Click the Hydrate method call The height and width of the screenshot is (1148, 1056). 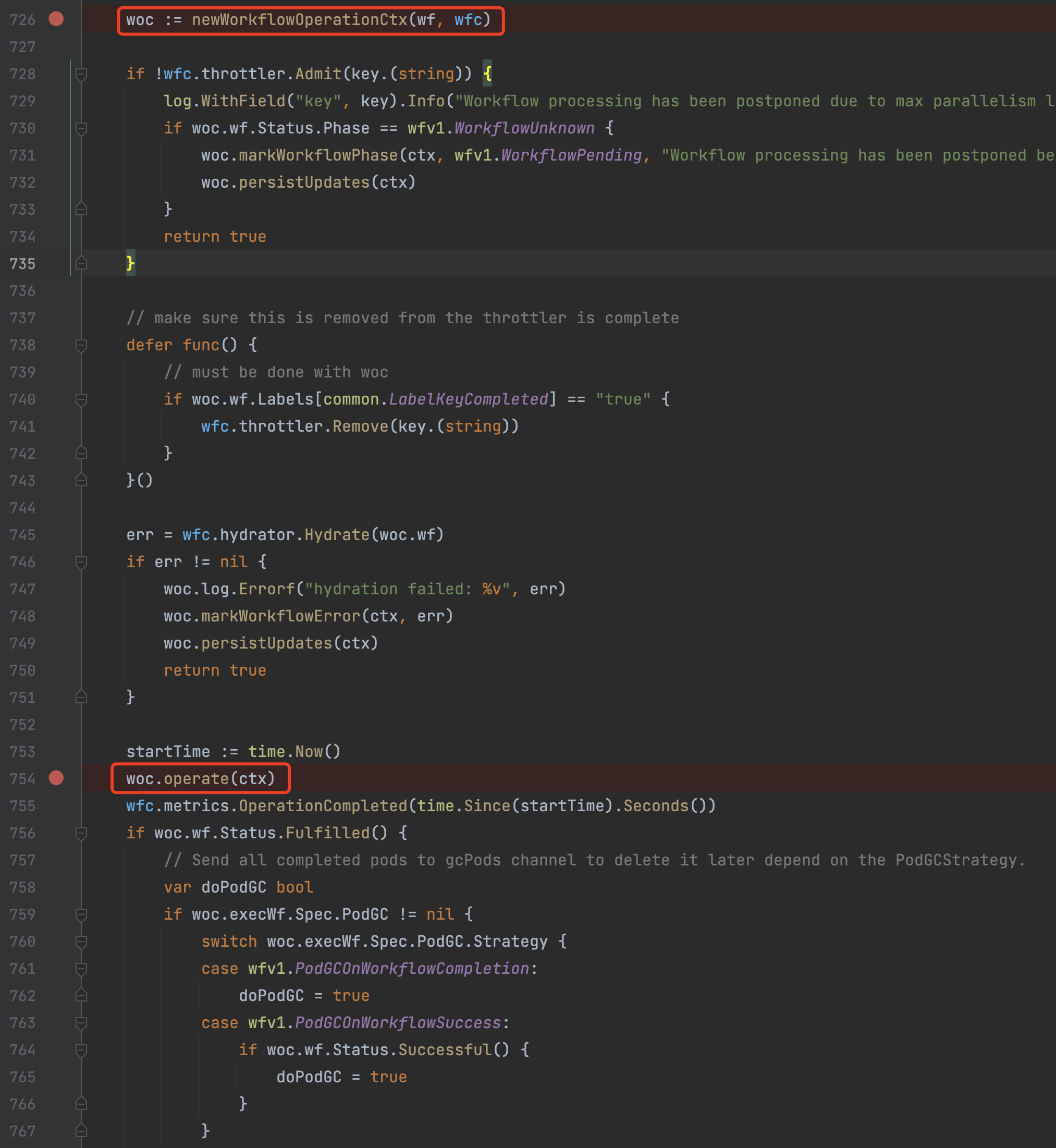(x=337, y=535)
